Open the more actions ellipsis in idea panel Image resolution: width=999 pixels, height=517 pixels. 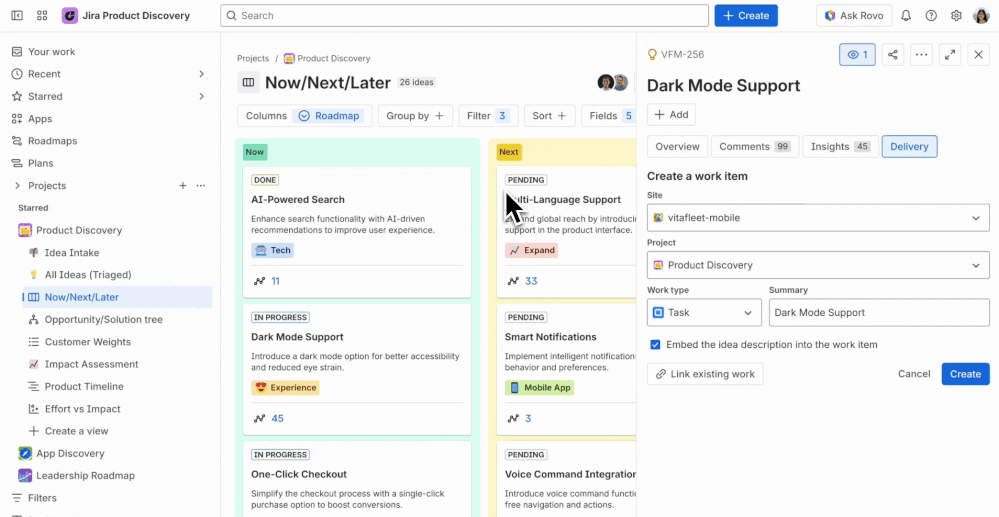point(921,55)
